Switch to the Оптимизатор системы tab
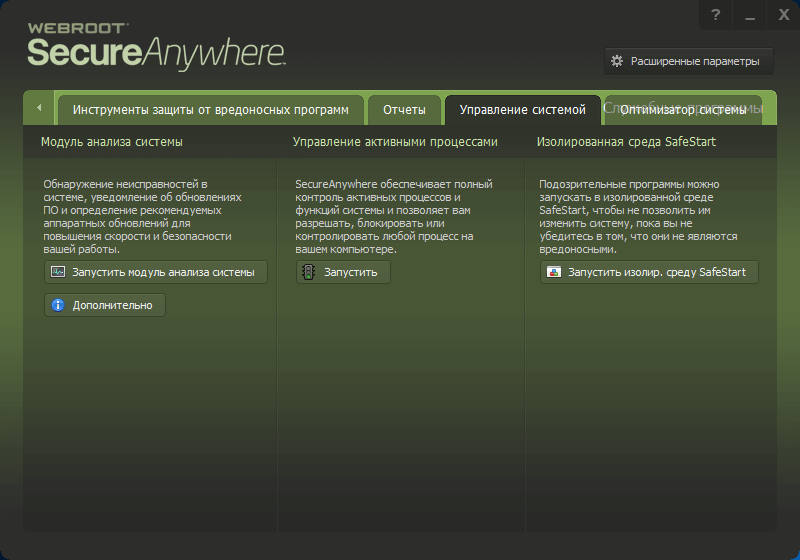The image size is (800, 560). [x=683, y=110]
